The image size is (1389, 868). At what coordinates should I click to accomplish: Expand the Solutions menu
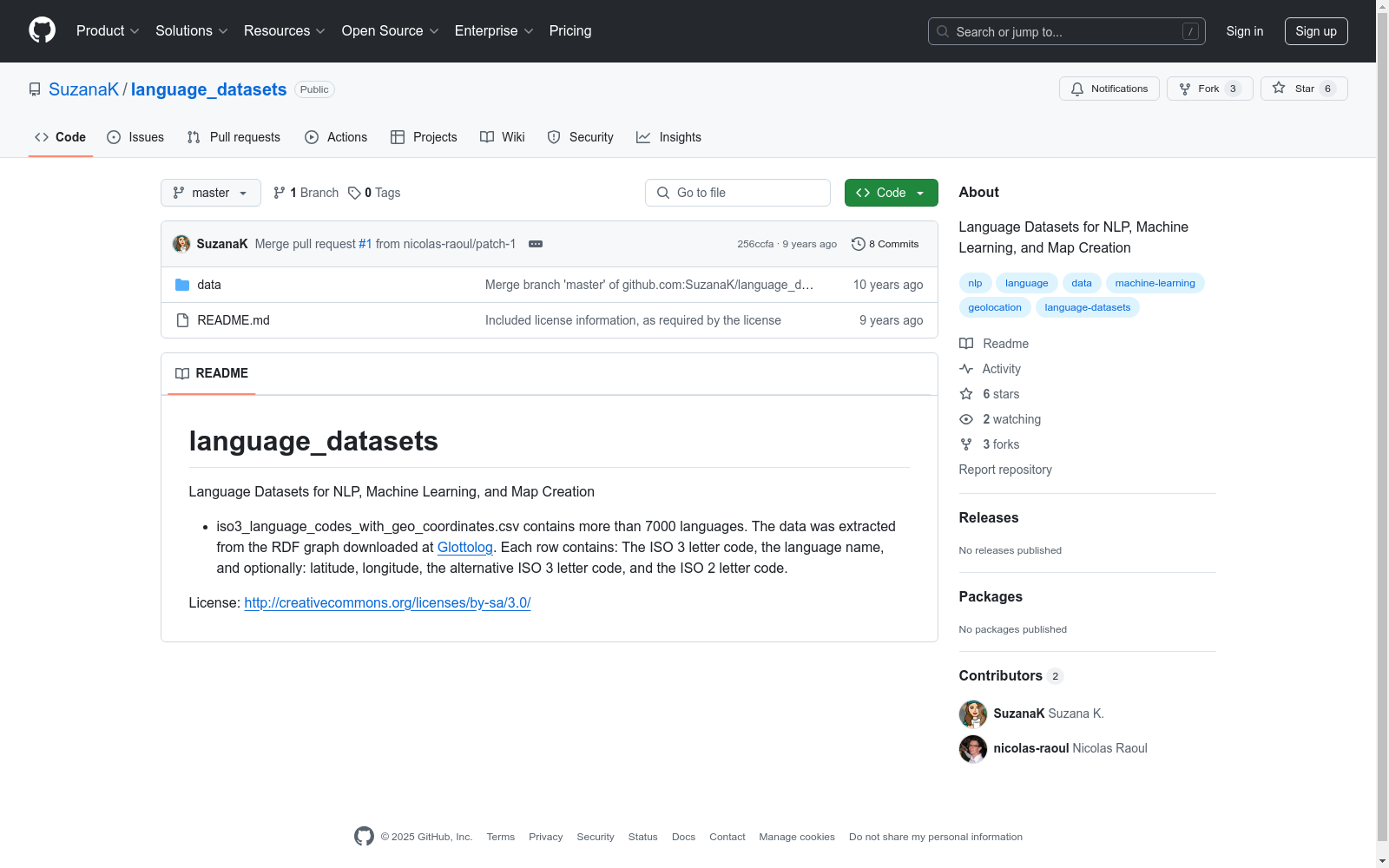pos(192,31)
